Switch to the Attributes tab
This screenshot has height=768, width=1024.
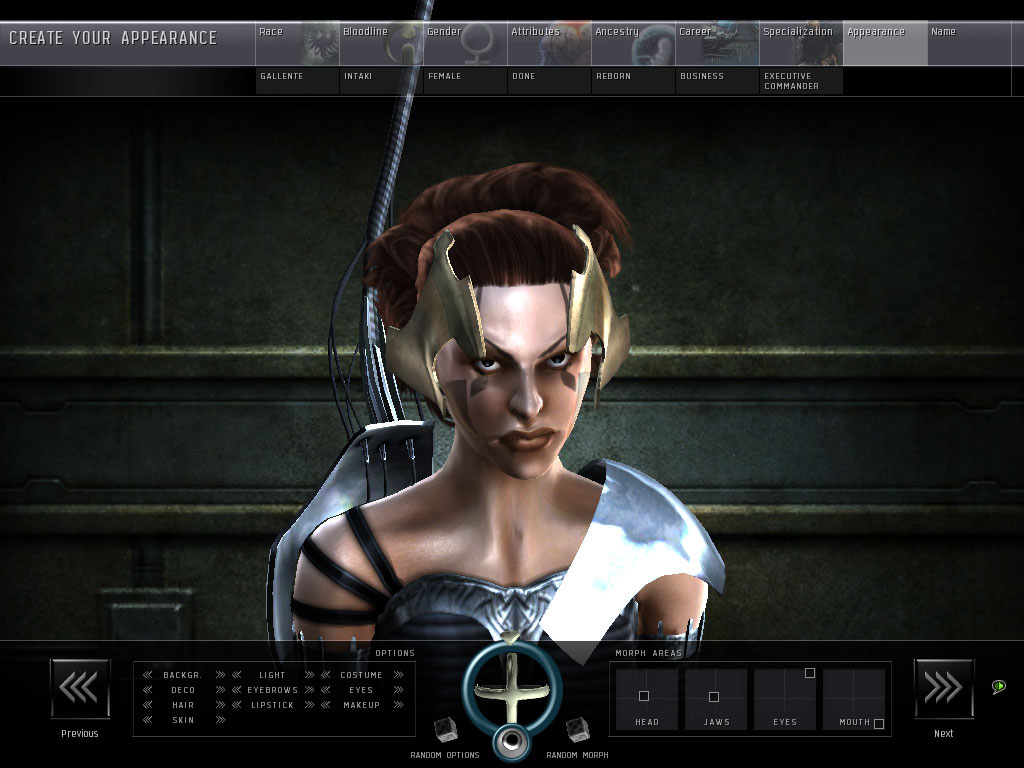tap(550, 43)
